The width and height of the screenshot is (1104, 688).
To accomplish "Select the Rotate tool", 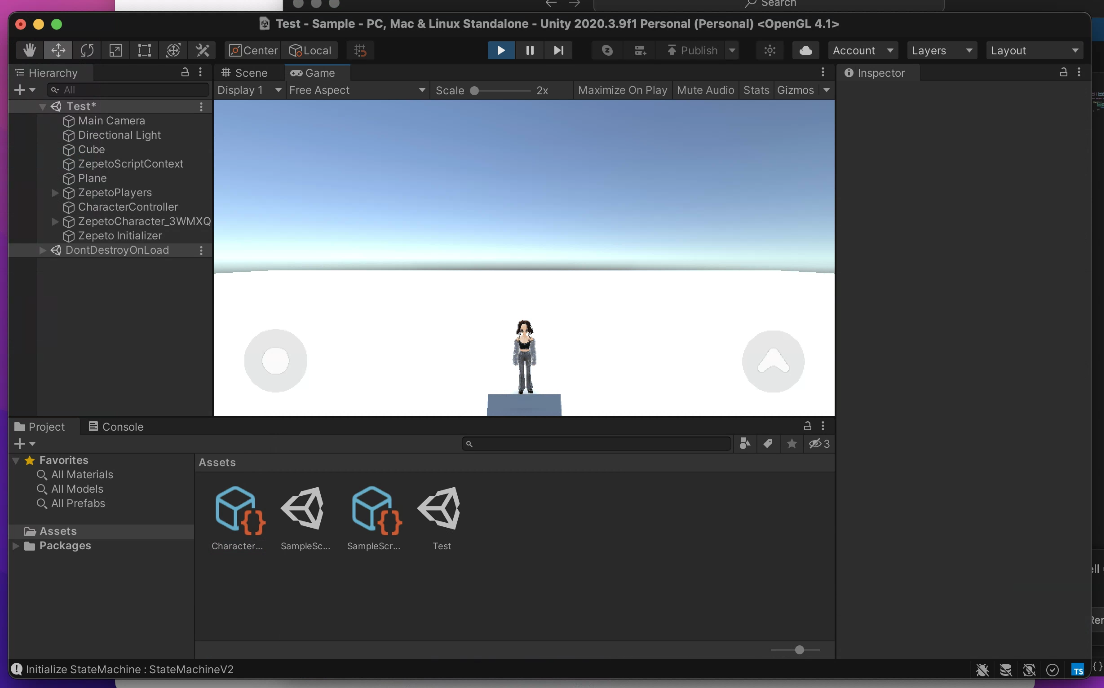I will pyautogui.click(x=87, y=49).
